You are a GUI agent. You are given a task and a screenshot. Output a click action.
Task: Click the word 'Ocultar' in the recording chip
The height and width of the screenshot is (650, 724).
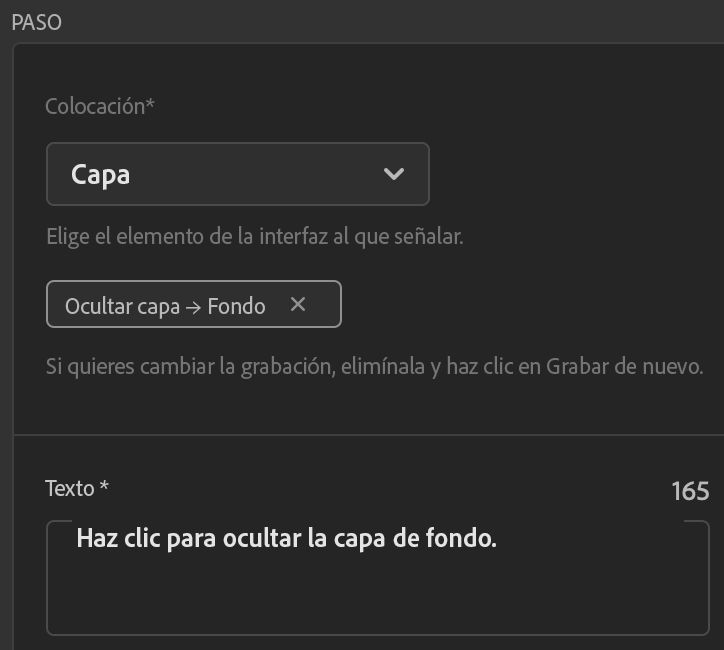pos(95,307)
